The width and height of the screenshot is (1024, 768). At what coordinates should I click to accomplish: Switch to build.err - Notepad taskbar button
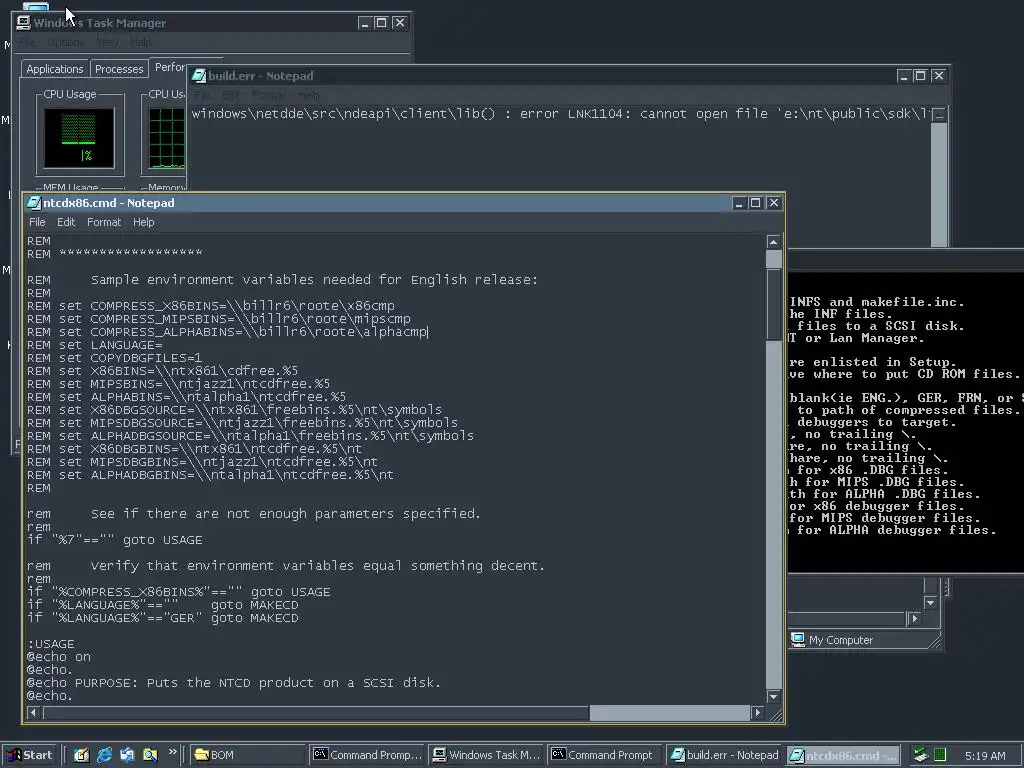724,755
